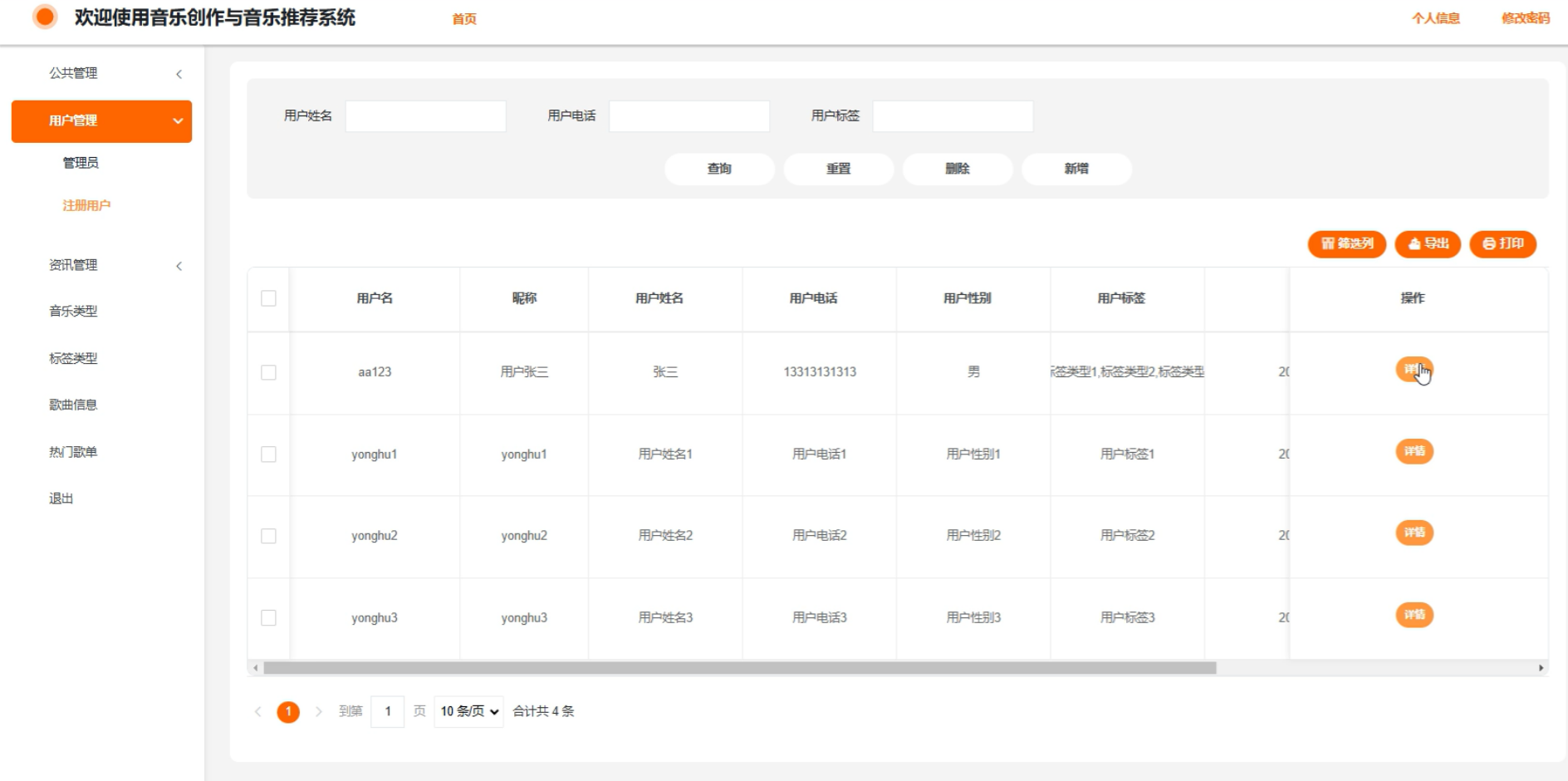Screen dimensions: 1568x781
Task: Expand the 公共管理 sidebar section
Action: [102, 73]
